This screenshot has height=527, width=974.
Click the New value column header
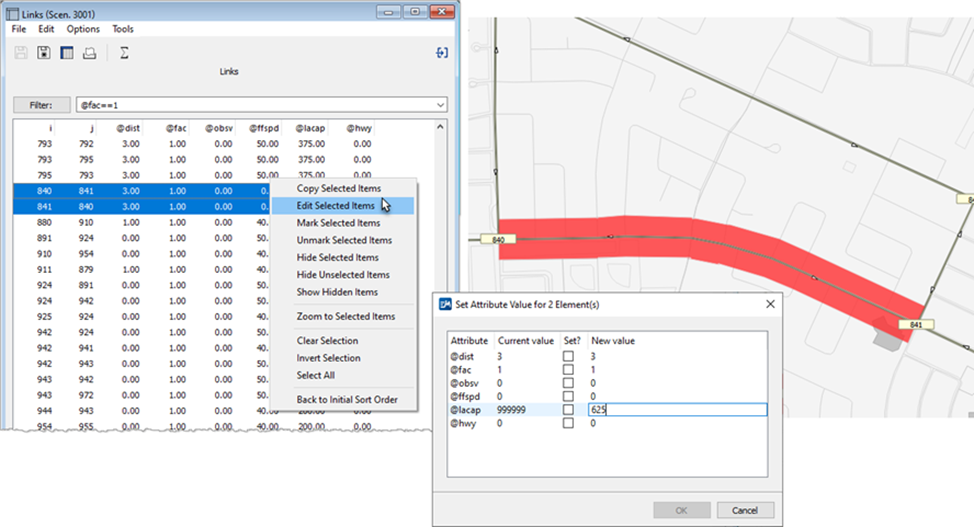tap(612, 341)
